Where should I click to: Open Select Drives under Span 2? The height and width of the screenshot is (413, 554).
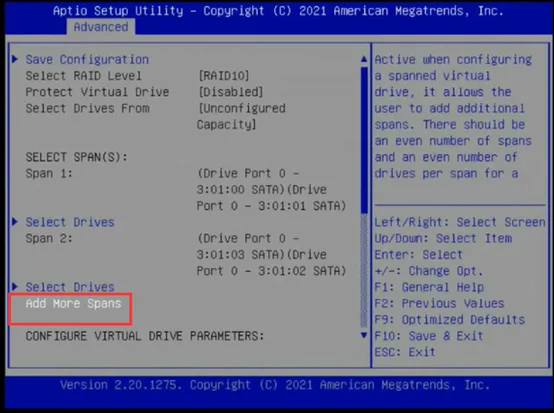(x=70, y=287)
